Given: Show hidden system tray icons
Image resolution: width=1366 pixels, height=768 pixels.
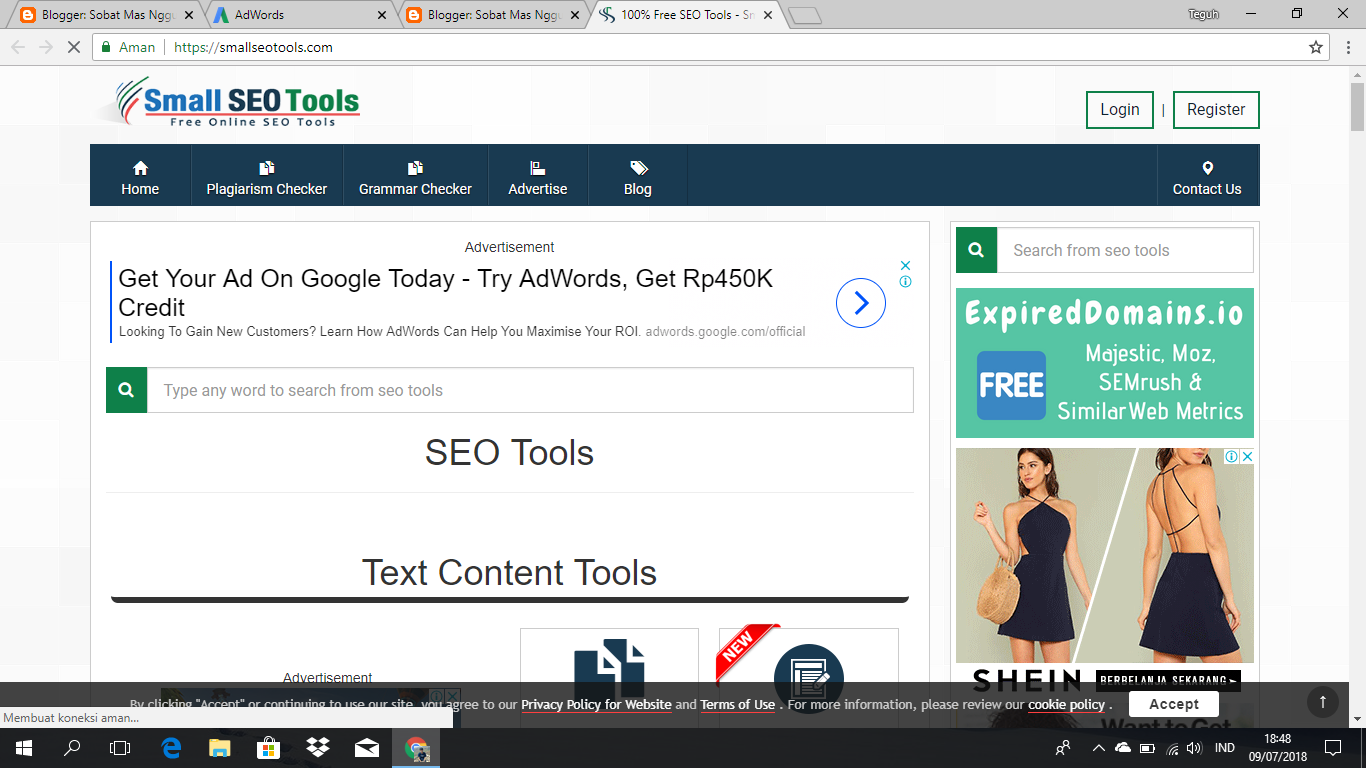Looking at the screenshot, I should [x=1099, y=748].
